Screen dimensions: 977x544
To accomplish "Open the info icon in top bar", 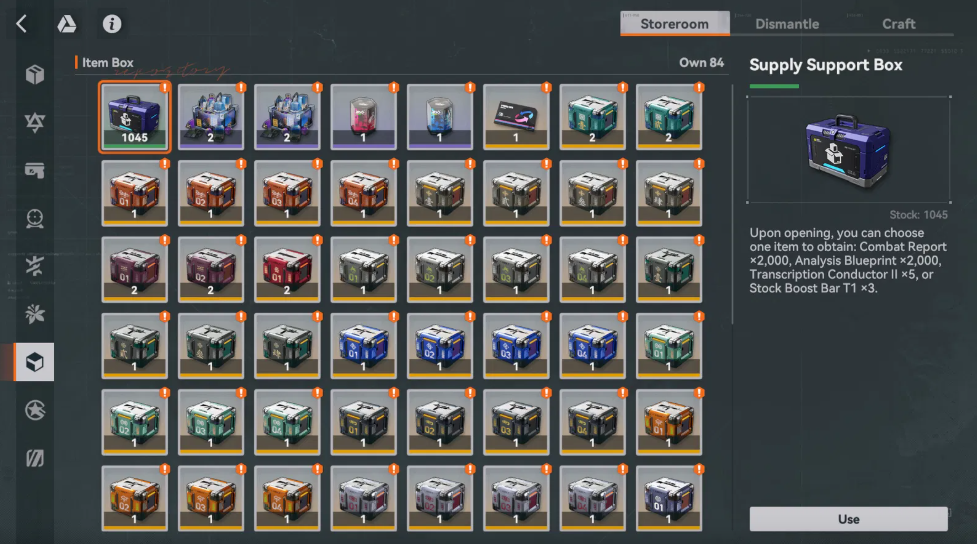I will coord(112,24).
